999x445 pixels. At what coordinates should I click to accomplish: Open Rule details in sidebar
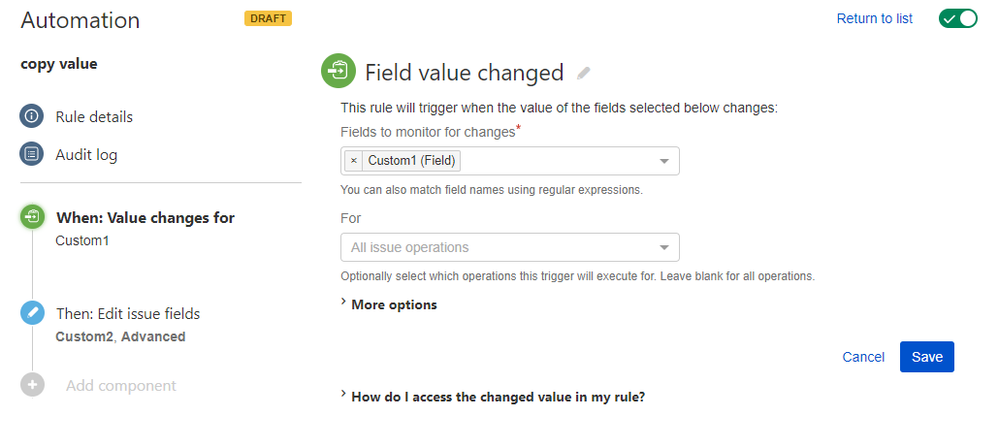94,117
